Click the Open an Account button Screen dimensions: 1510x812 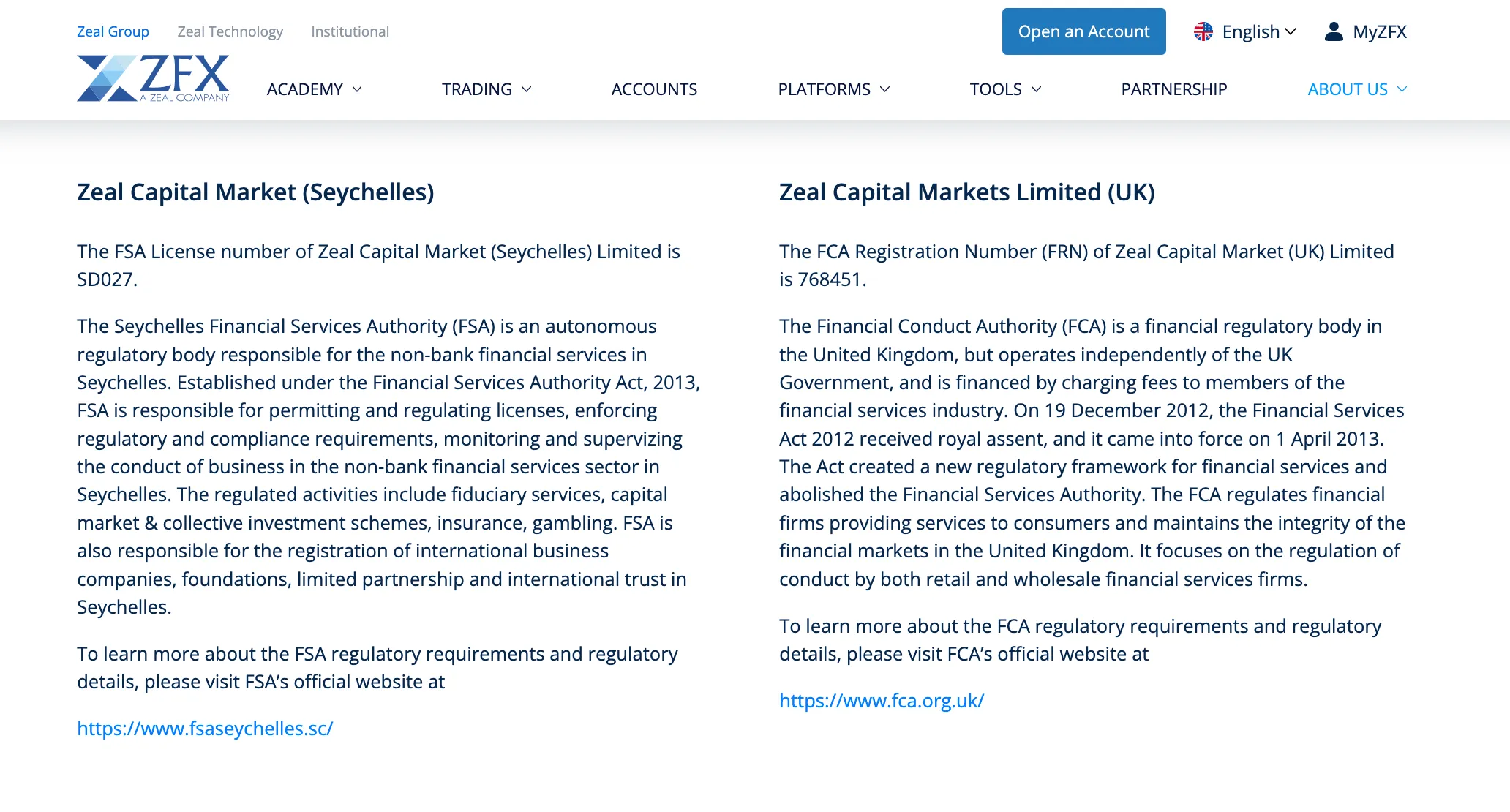pos(1083,31)
